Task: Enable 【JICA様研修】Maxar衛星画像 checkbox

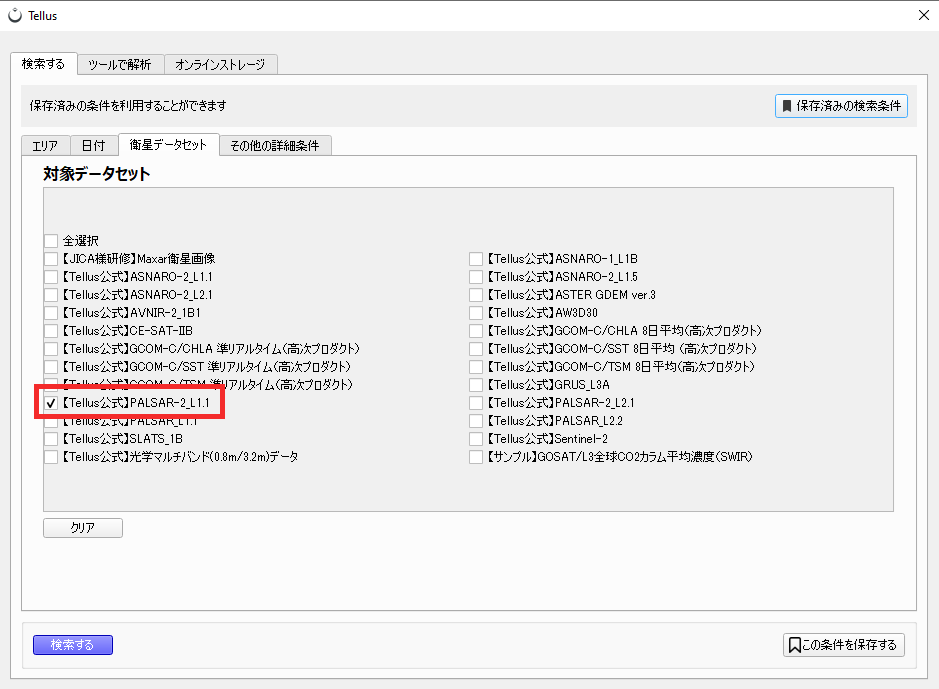Action: 51,259
